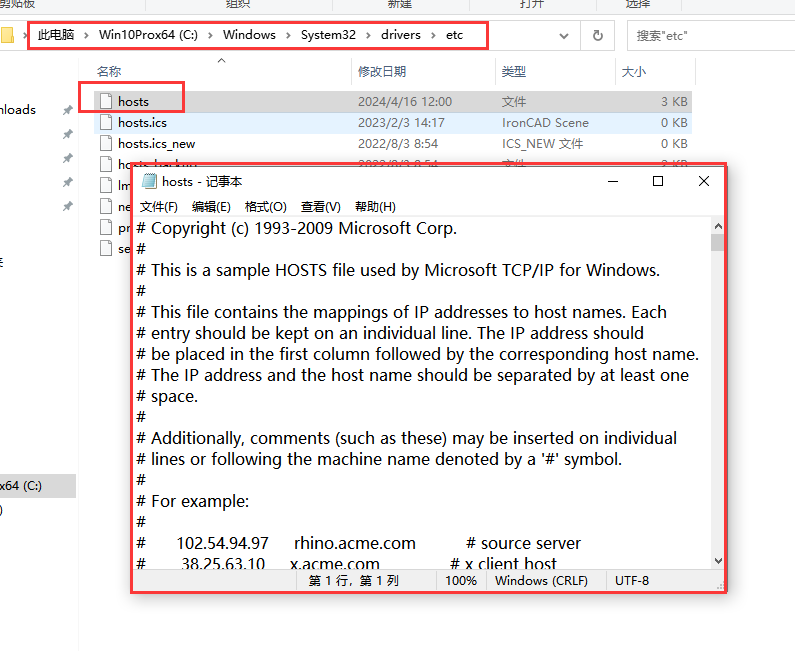Click ICS_NEW 文件 type cell
Screen dimensions: 795x651
pos(543,144)
